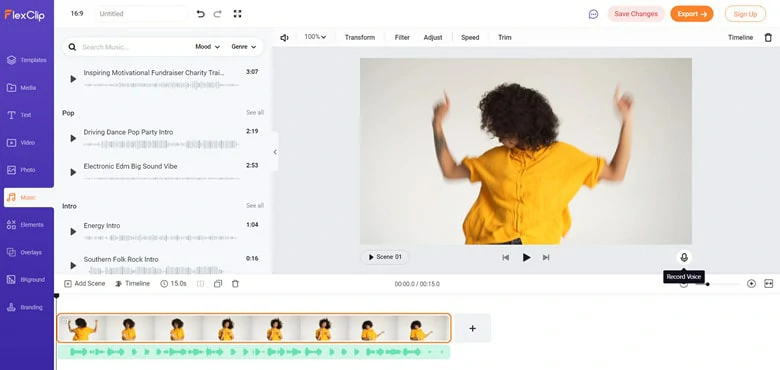Click Add Scene button
The image size is (780, 370).
(x=85, y=283)
